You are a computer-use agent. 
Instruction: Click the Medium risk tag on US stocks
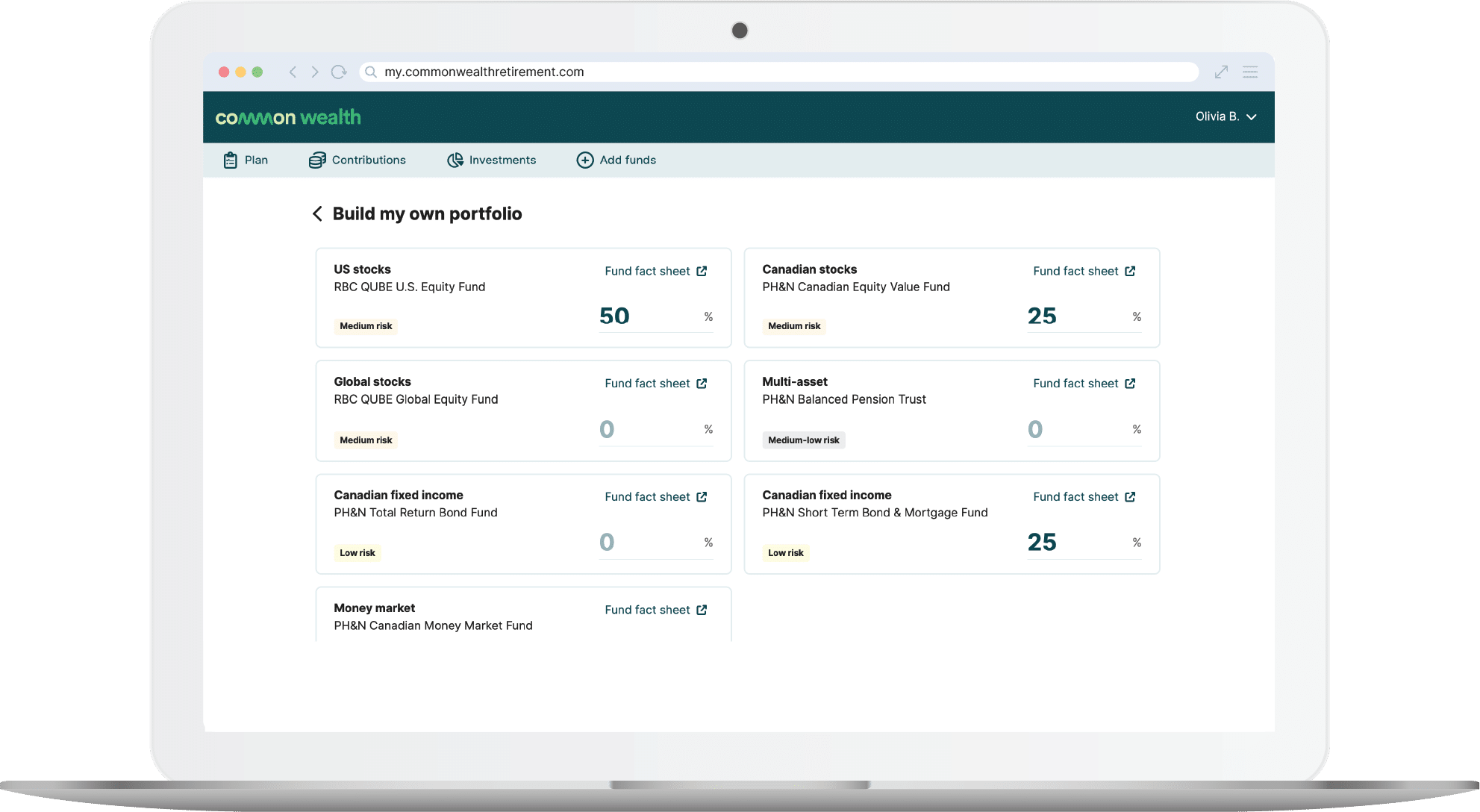pos(366,326)
